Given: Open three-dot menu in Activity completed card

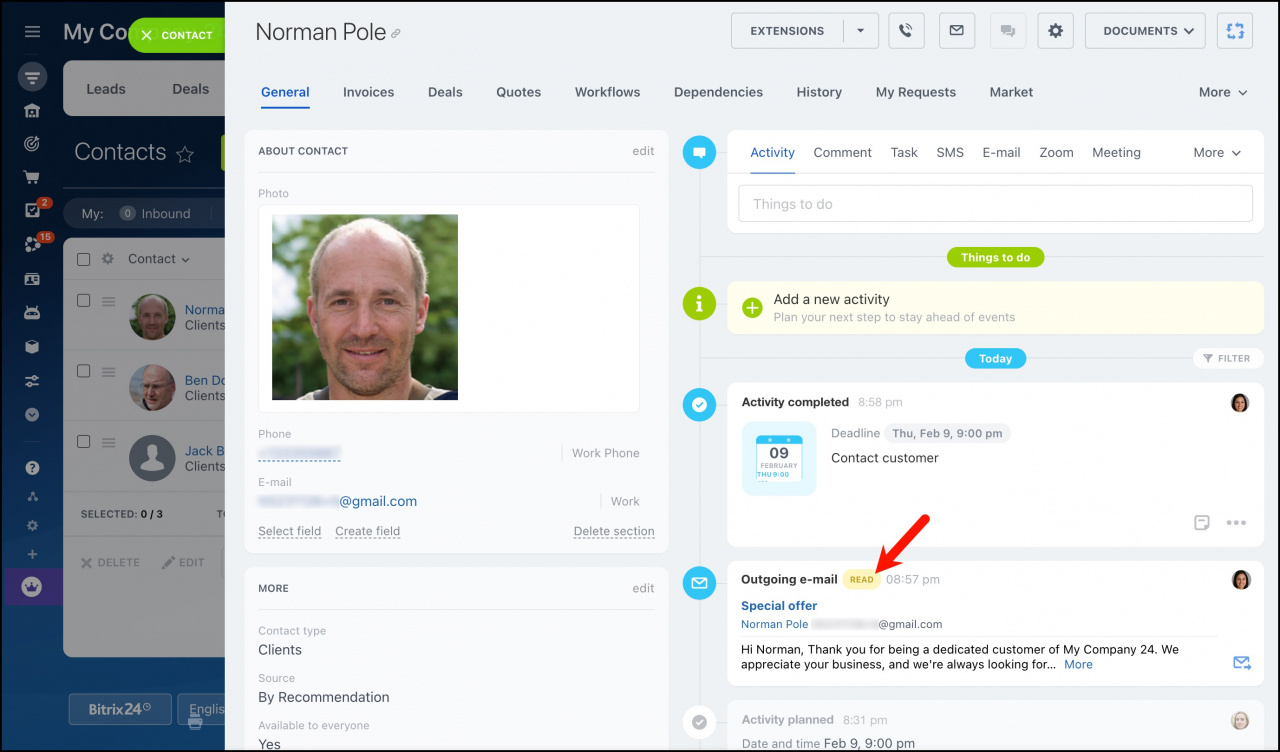Looking at the screenshot, I should 1236,522.
